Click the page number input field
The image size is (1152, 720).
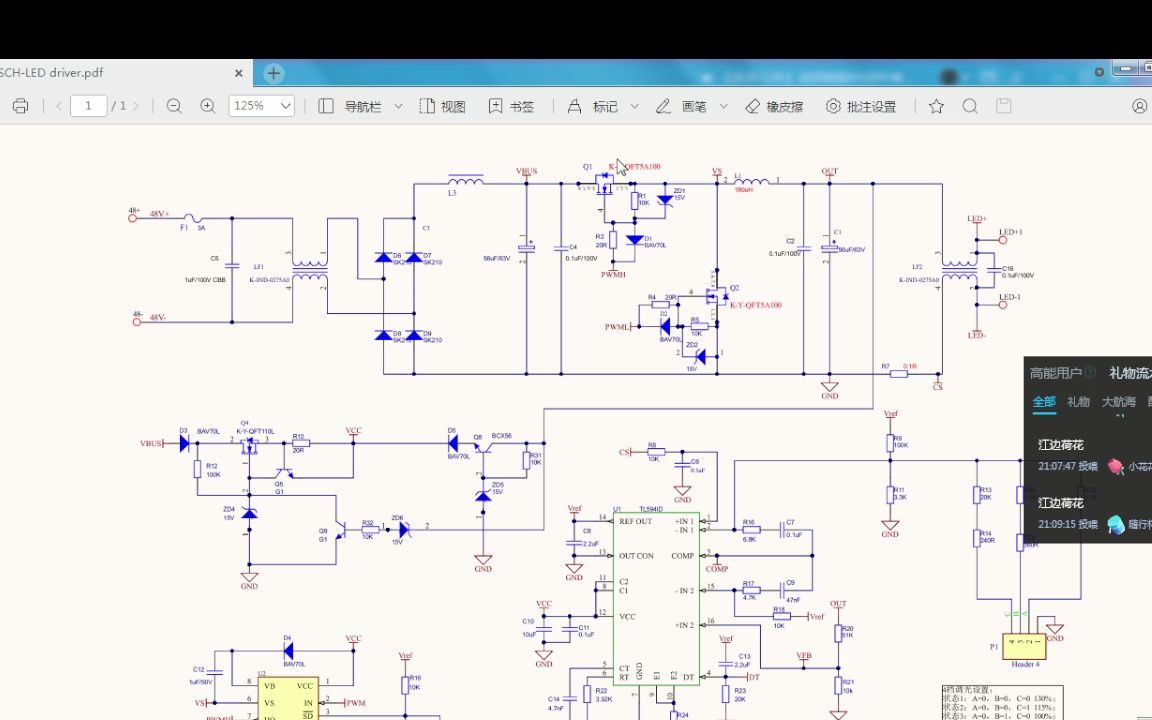click(x=89, y=106)
